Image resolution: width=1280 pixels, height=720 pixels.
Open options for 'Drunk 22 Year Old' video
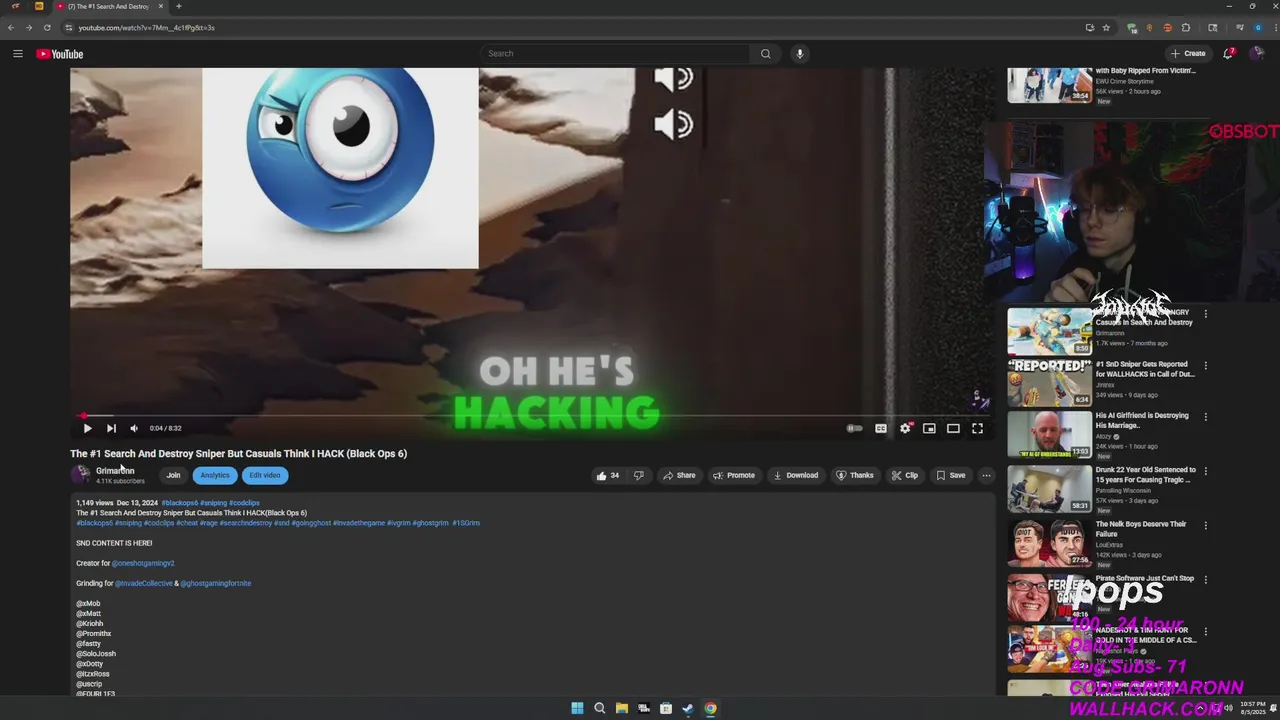click(1205, 472)
